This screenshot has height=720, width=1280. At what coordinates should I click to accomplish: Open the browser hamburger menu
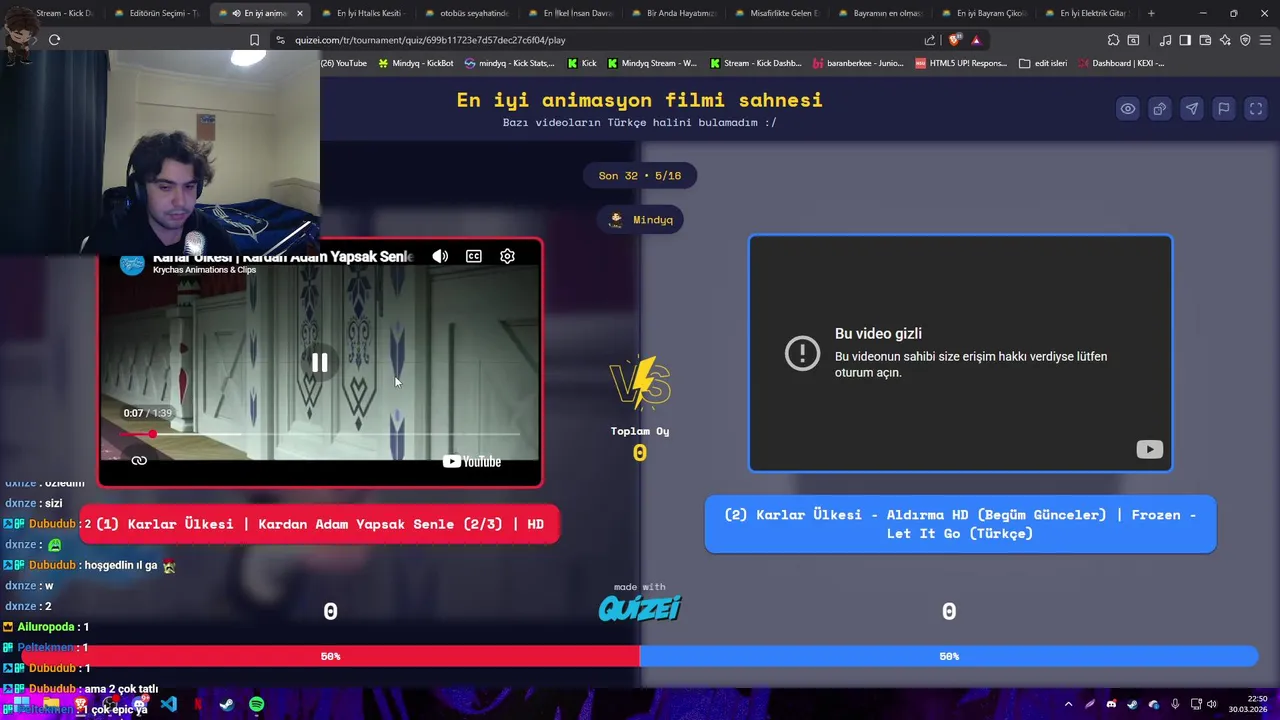(1265, 40)
